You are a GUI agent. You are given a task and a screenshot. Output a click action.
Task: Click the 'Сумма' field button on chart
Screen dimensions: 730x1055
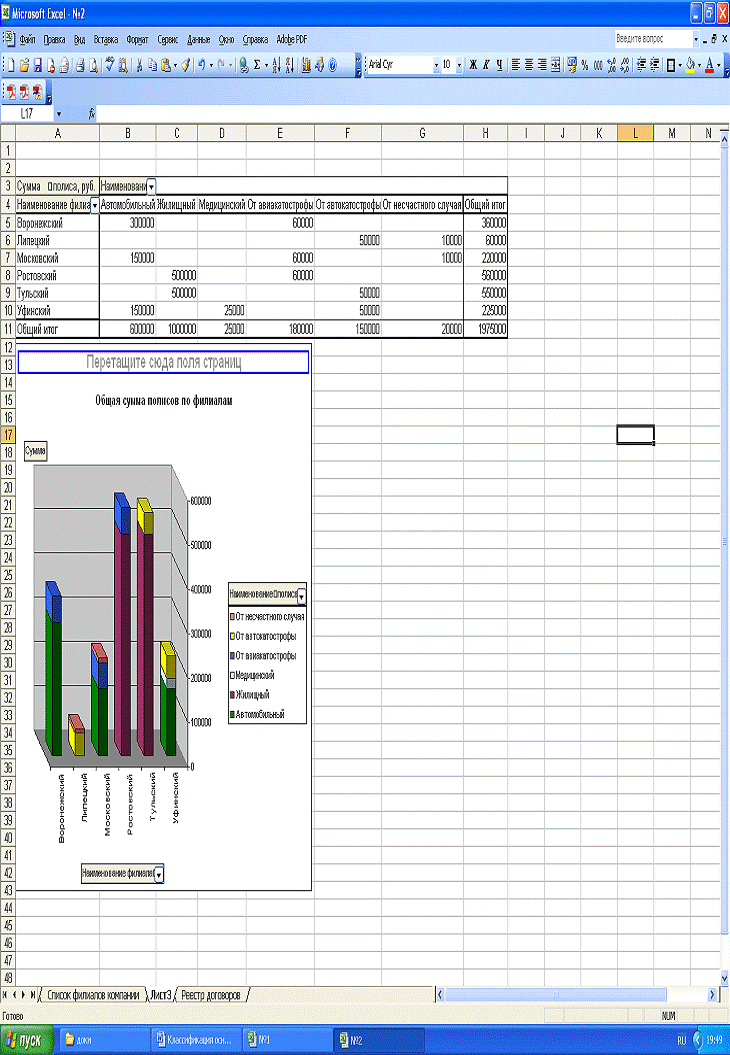tap(36, 452)
